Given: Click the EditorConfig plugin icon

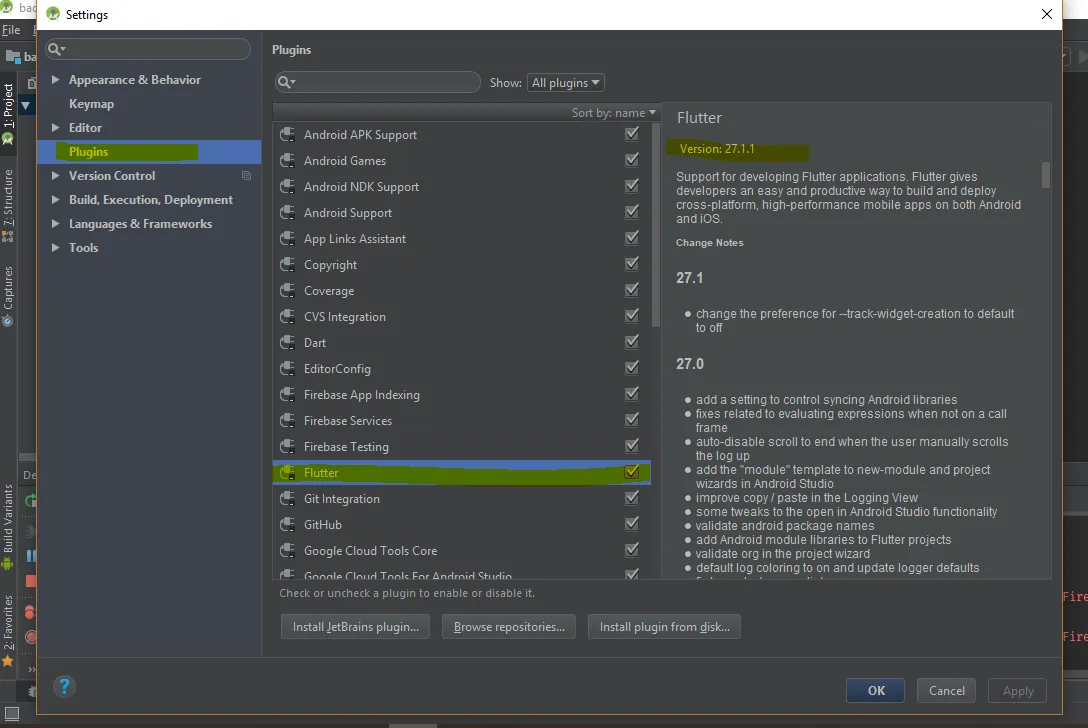Looking at the screenshot, I should 287,369.
